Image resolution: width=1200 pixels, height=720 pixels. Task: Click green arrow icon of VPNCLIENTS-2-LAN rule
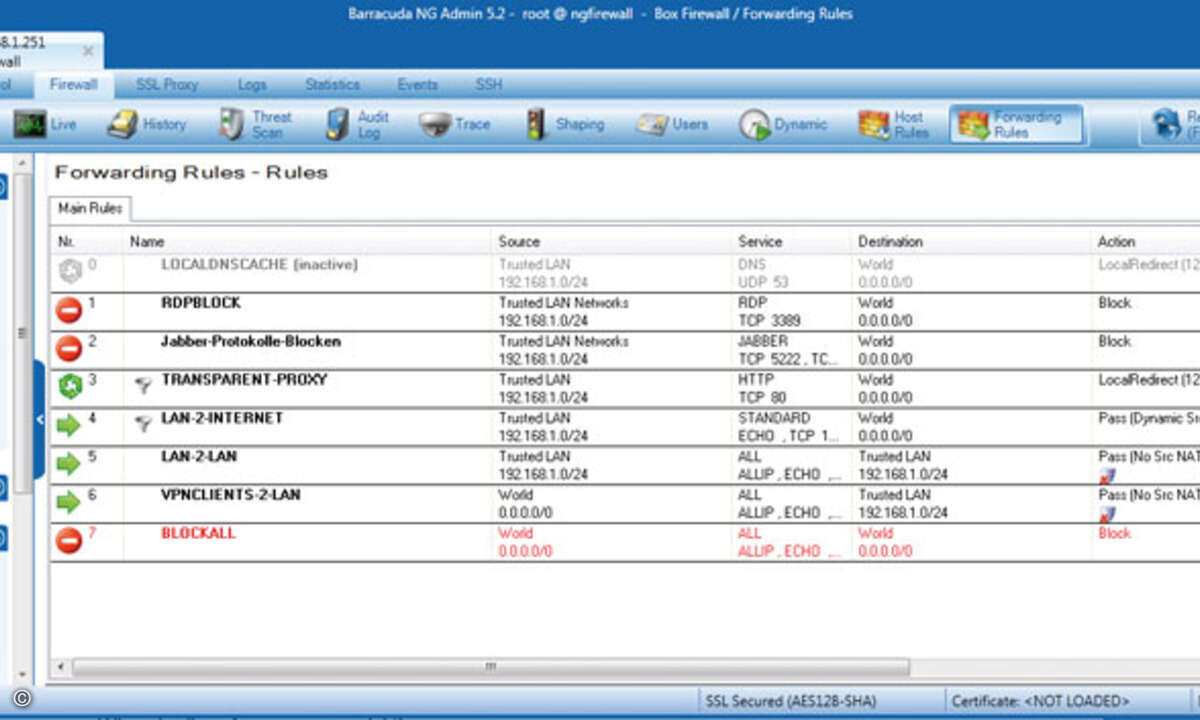(x=68, y=502)
